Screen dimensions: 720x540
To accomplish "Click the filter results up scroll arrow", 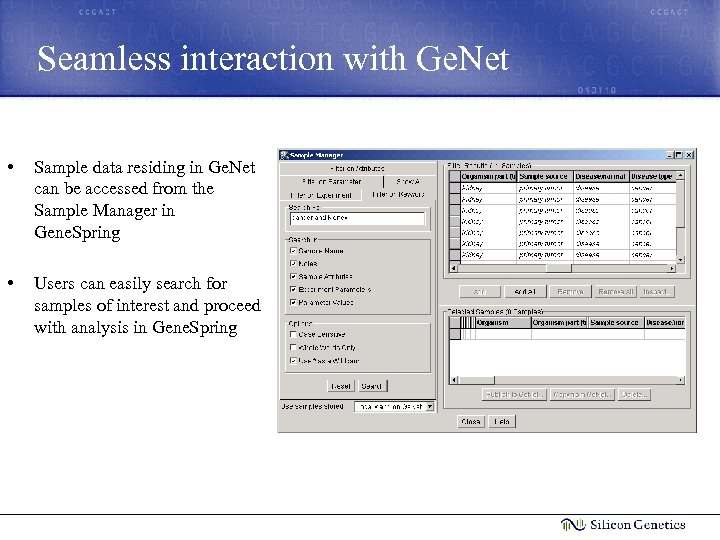I will [x=681, y=175].
